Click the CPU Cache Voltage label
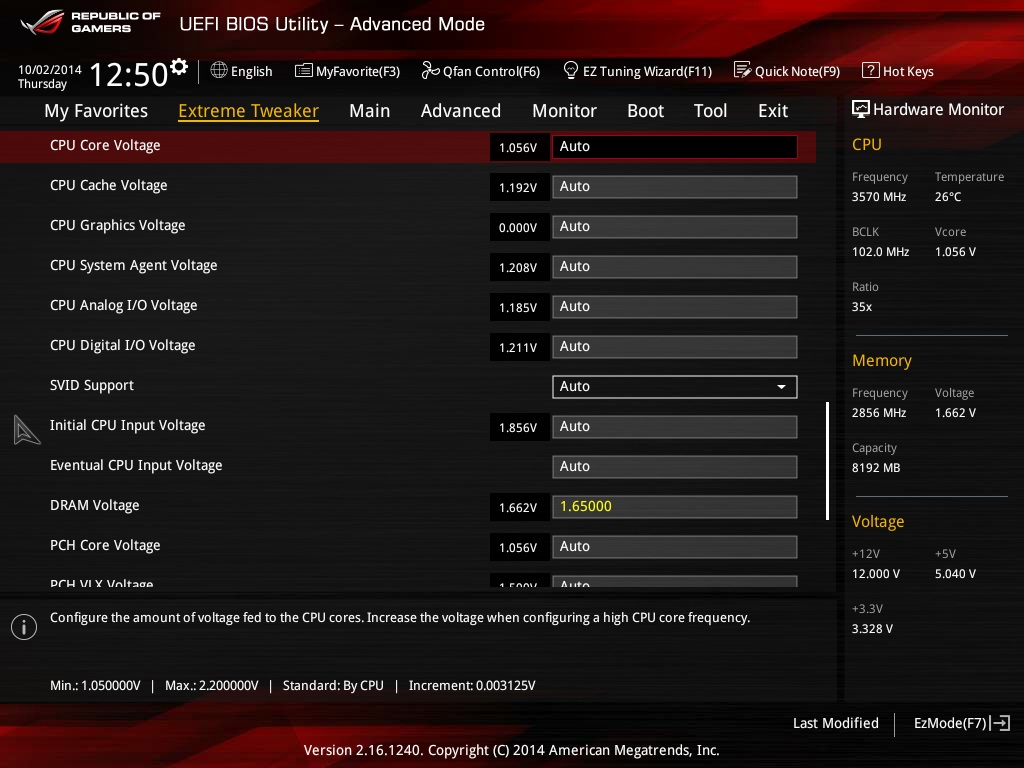Screen dimensions: 1024x768 click(x=108, y=185)
